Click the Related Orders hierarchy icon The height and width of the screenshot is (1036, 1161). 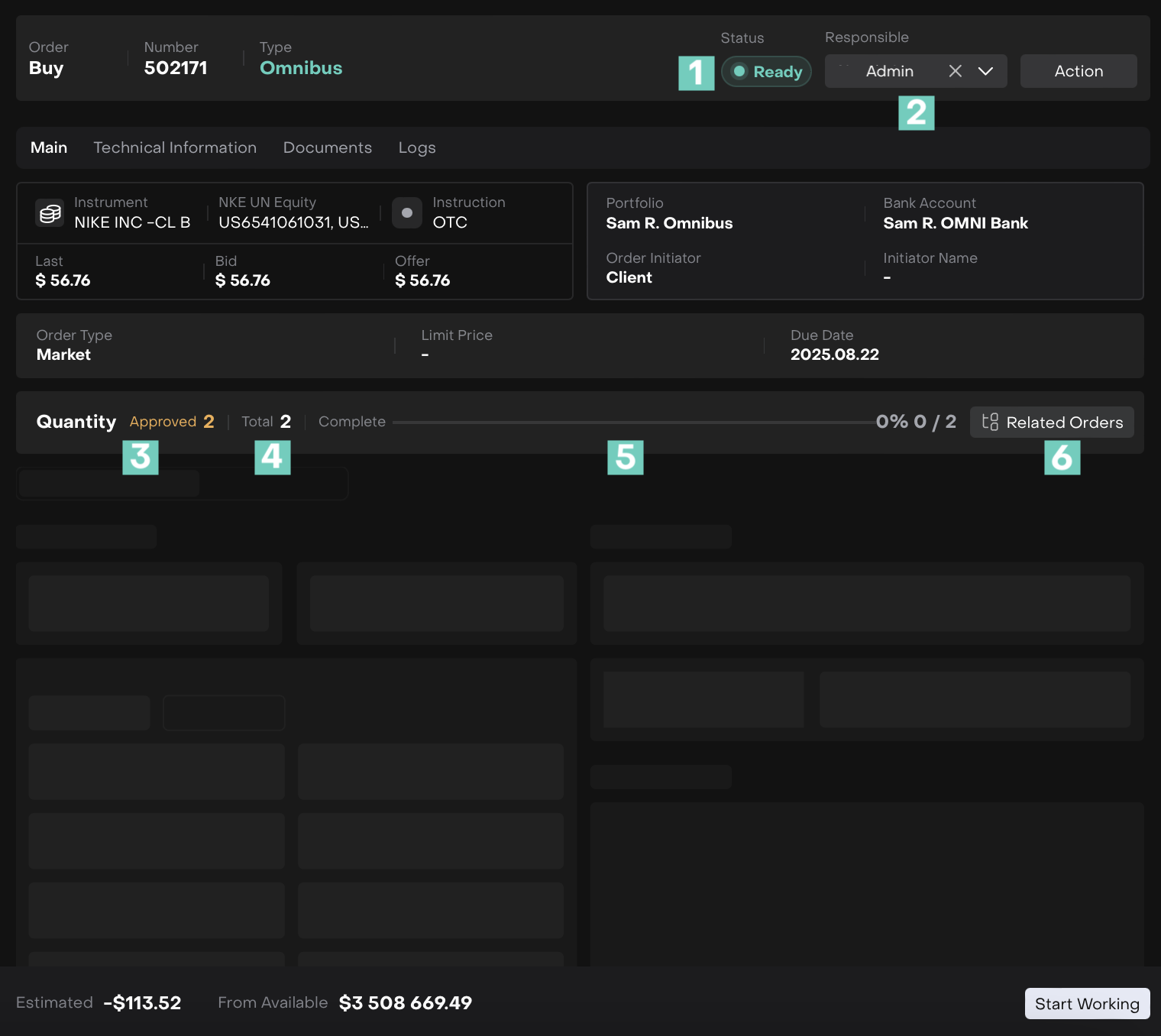coord(990,422)
